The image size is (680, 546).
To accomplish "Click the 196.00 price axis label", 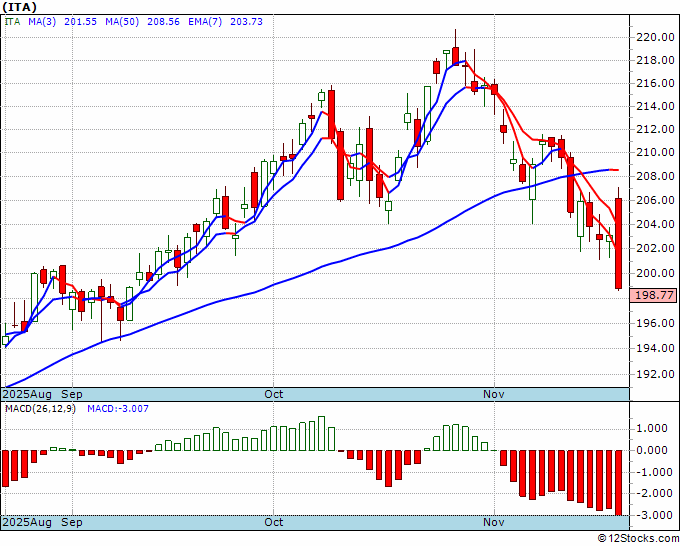I will point(655,323).
